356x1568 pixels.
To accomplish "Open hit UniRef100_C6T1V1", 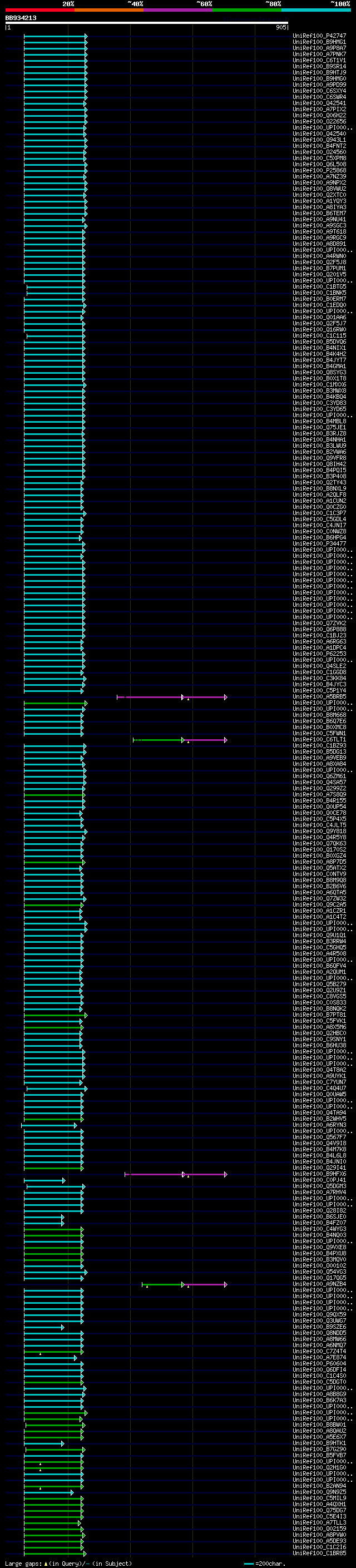I will pyautogui.click(x=319, y=60).
